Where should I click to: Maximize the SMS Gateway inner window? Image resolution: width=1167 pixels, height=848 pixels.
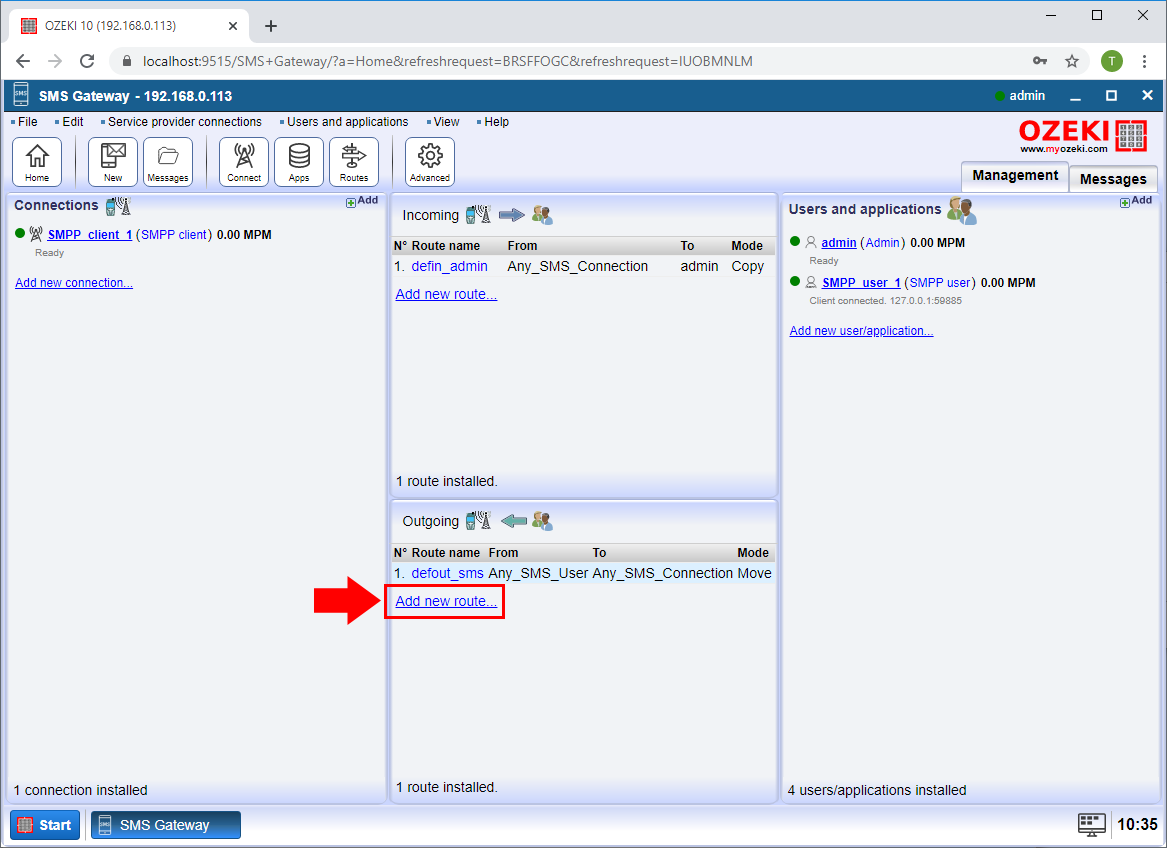click(1111, 95)
